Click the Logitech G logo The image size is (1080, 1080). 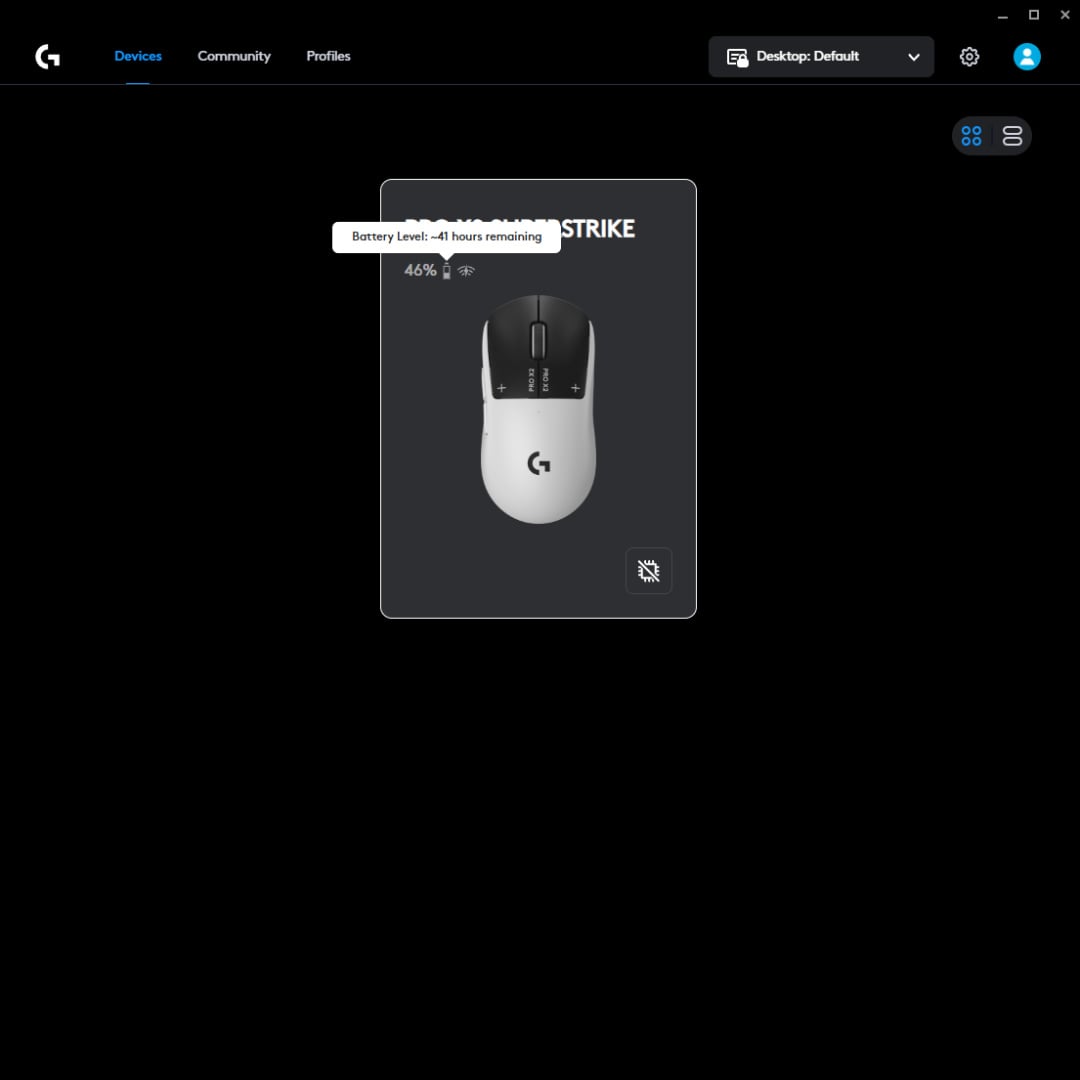point(47,56)
